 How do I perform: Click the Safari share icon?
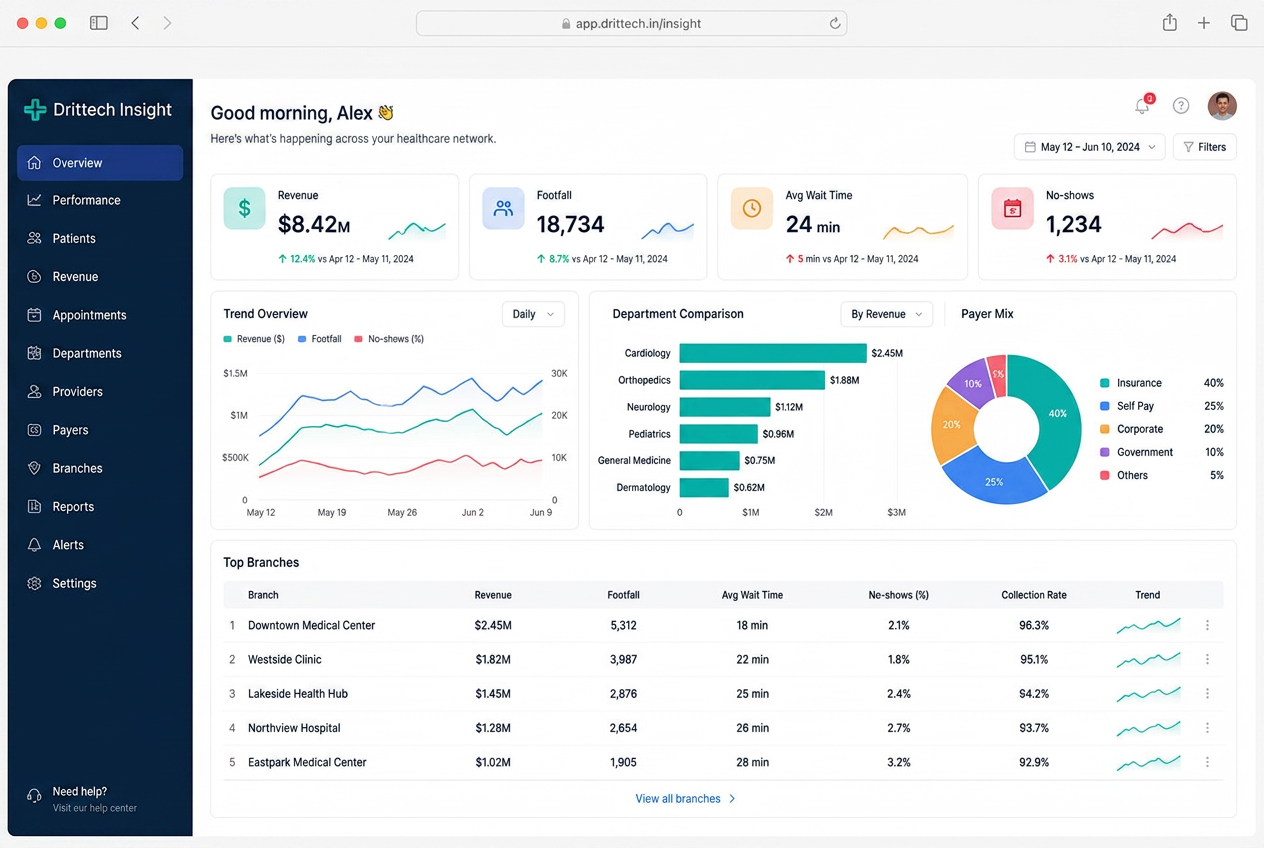pos(1169,22)
